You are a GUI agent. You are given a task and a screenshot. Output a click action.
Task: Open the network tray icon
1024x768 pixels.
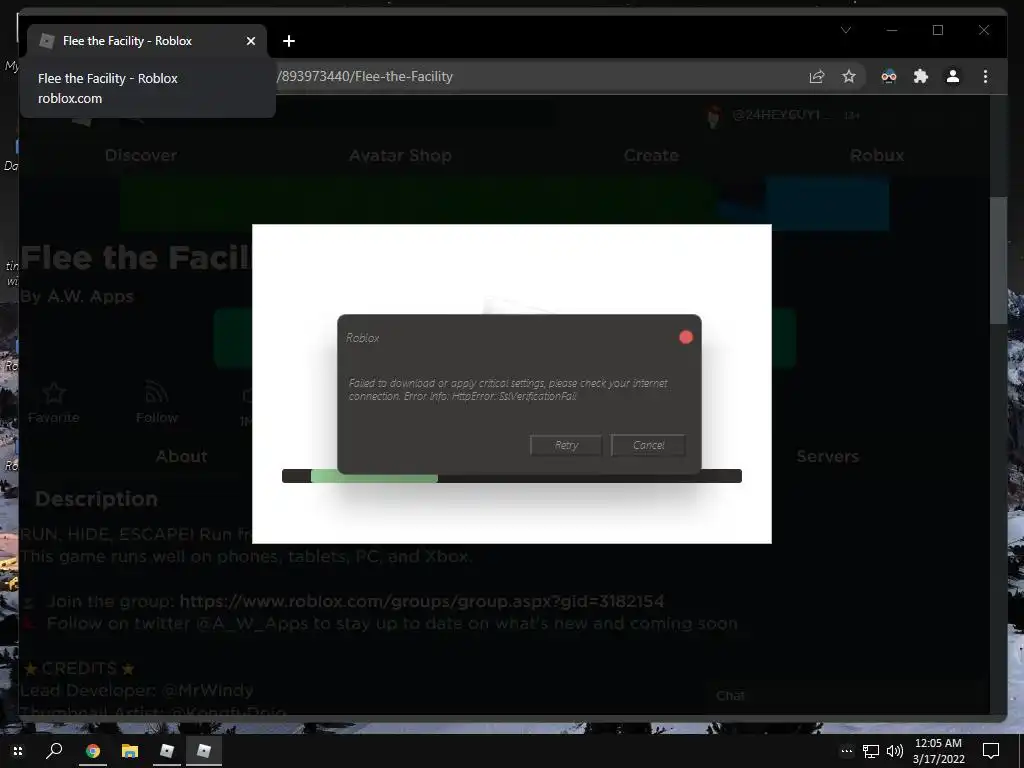click(x=871, y=751)
